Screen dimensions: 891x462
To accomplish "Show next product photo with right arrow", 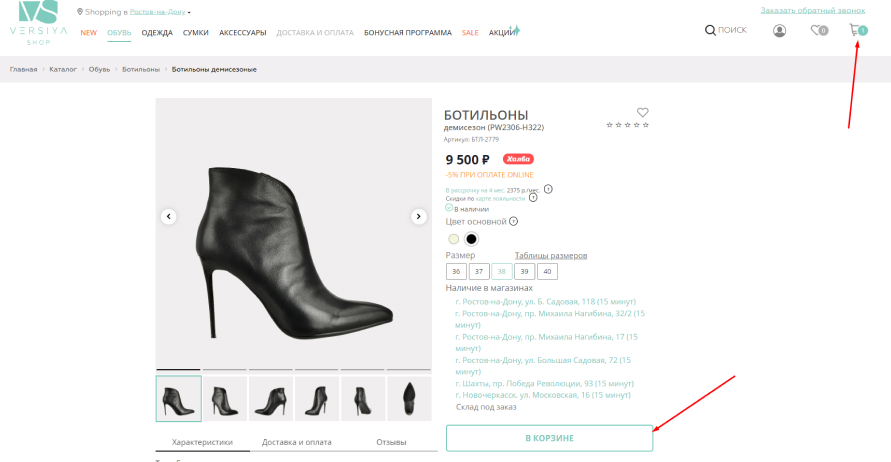I will tap(419, 216).
